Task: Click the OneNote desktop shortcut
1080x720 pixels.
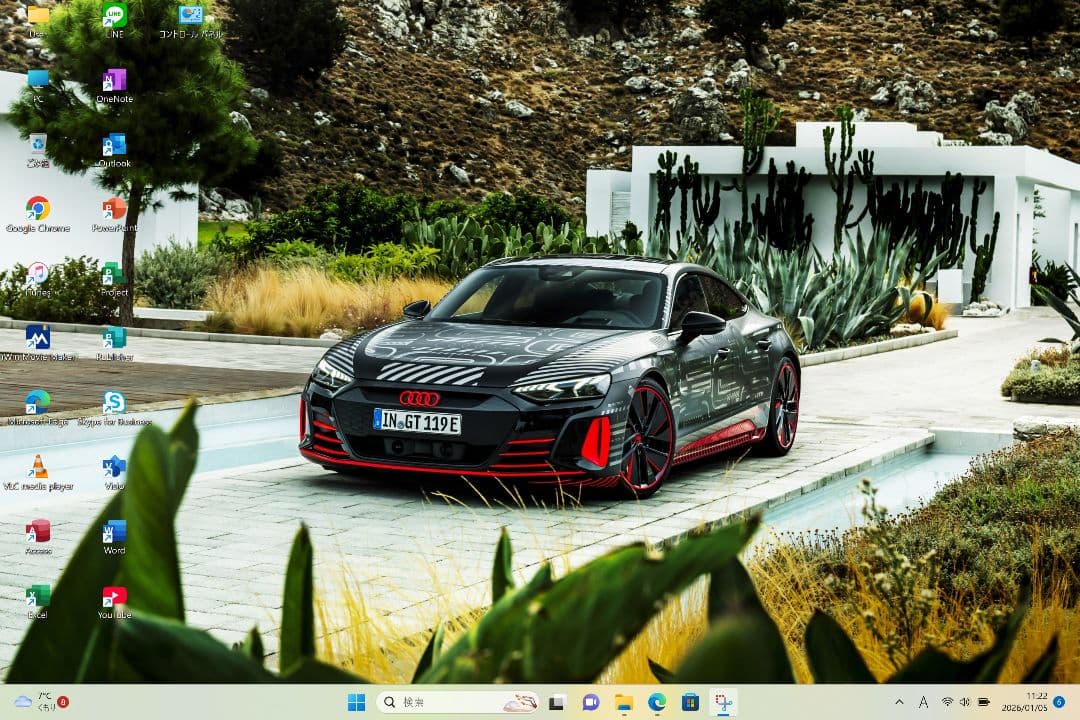Action: coord(114,81)
